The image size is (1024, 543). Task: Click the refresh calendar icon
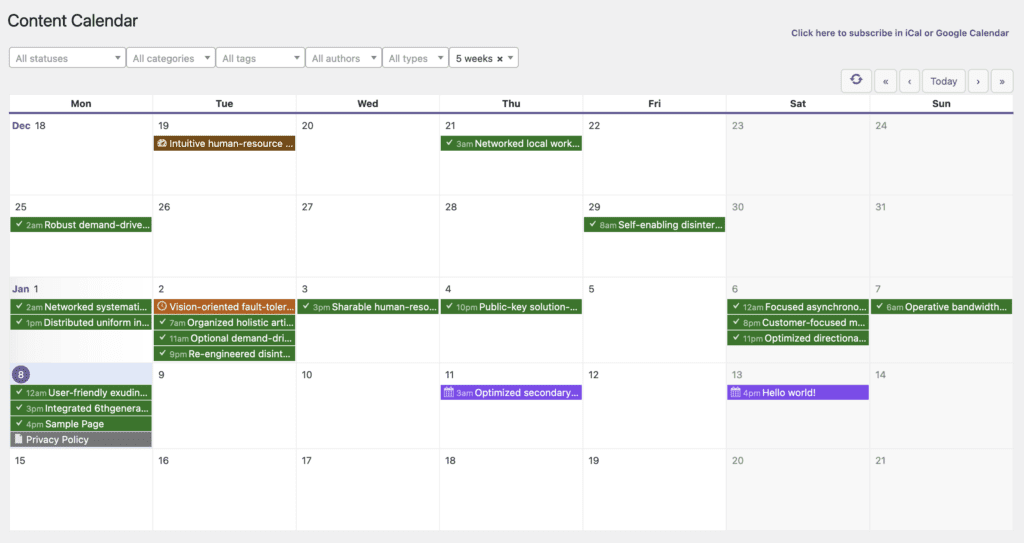click(x=856, y=80)
